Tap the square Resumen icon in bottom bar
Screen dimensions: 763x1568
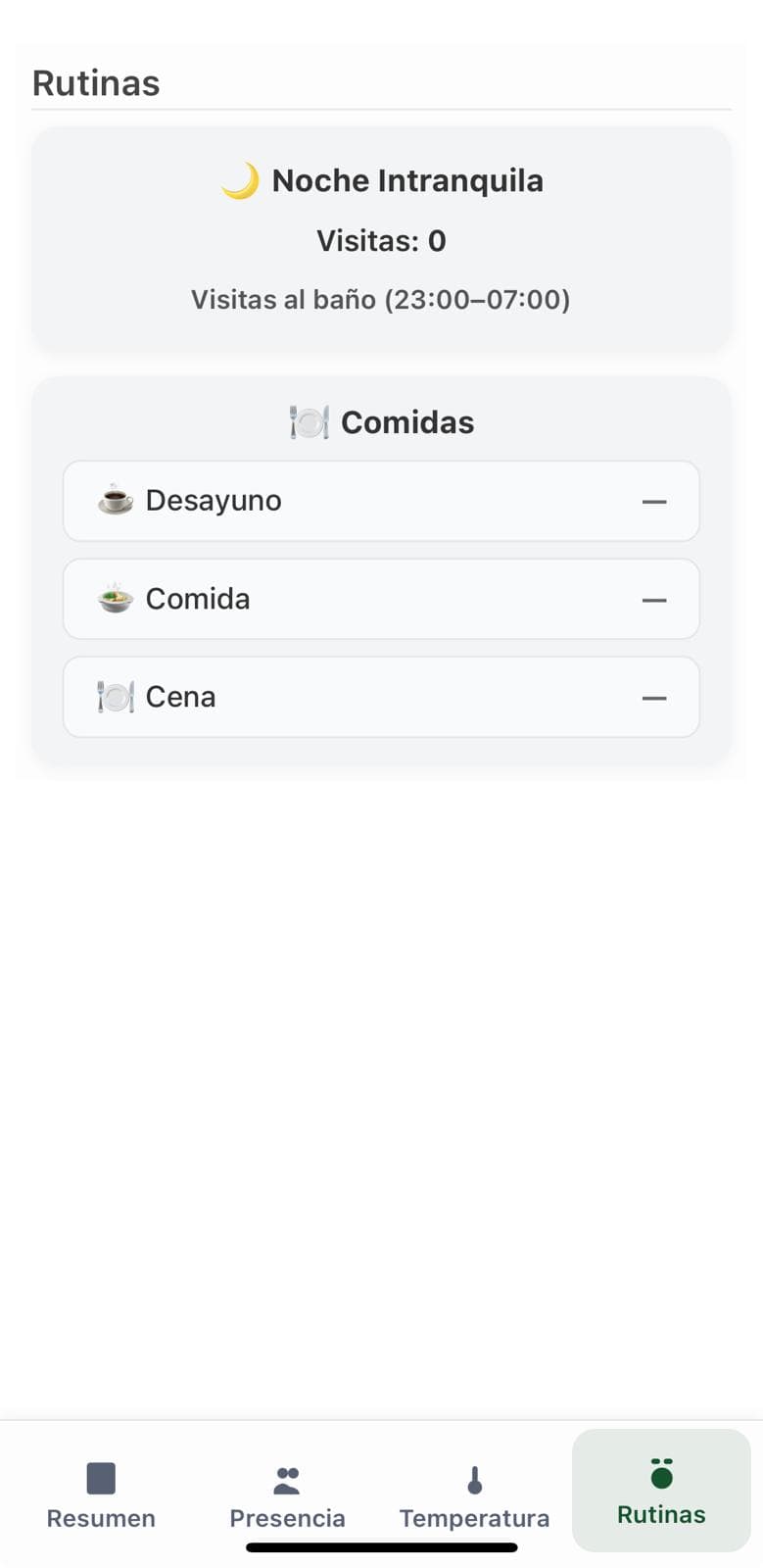coord(101,1478)
